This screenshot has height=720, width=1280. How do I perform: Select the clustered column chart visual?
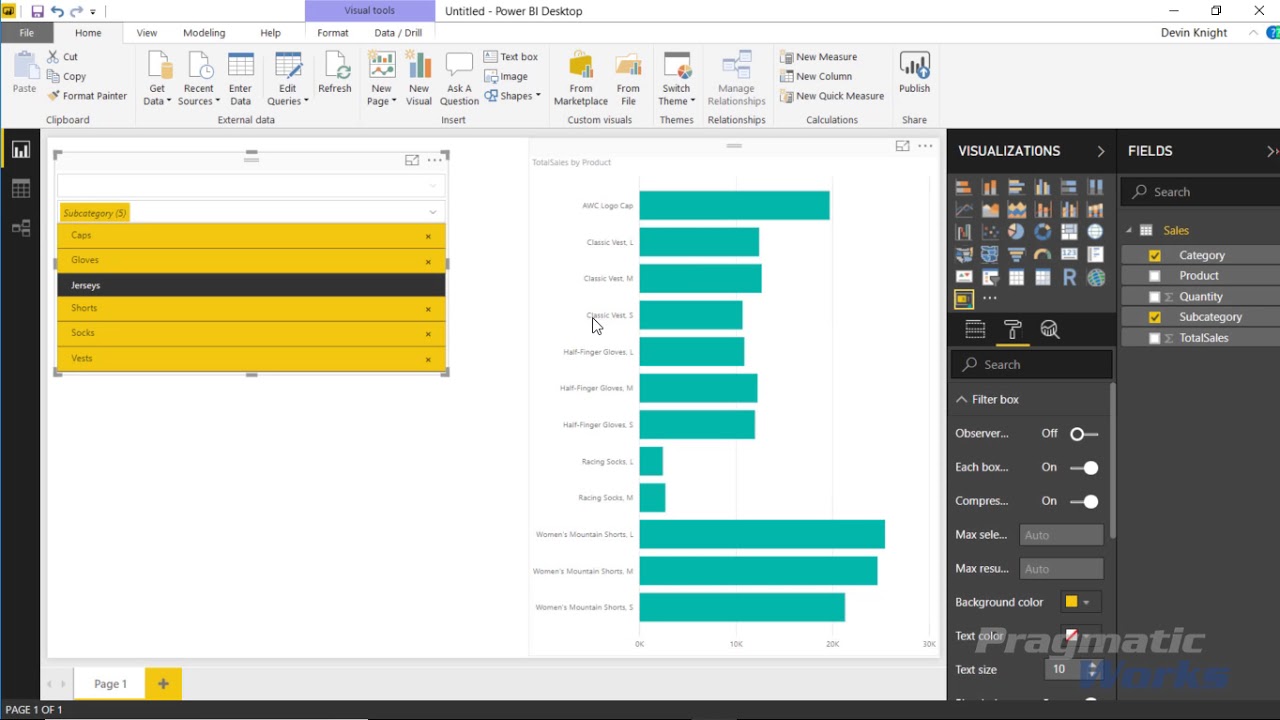[1043, 187]
